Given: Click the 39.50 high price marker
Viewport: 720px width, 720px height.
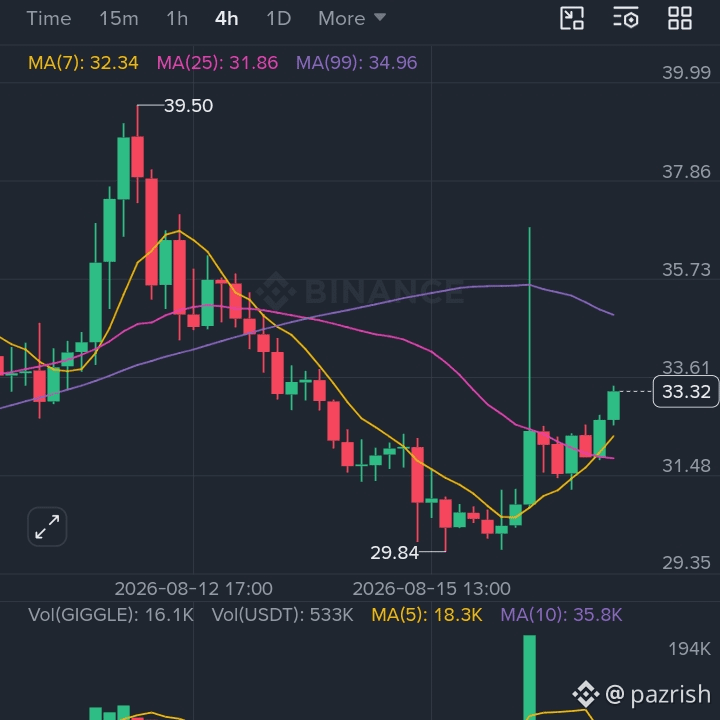Looking at the screenshot, I should 188,106.
